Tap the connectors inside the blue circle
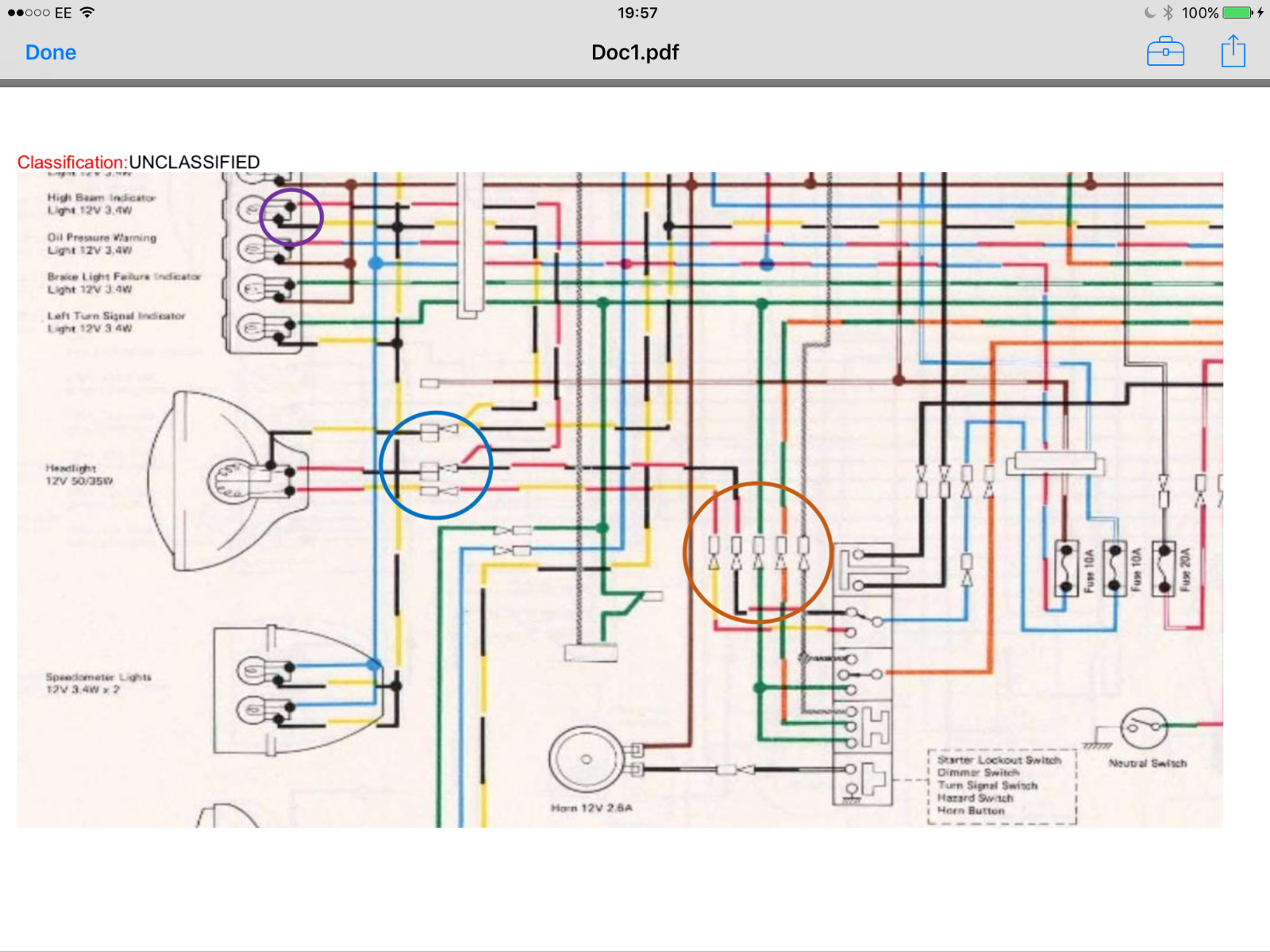 pos(436,466)
